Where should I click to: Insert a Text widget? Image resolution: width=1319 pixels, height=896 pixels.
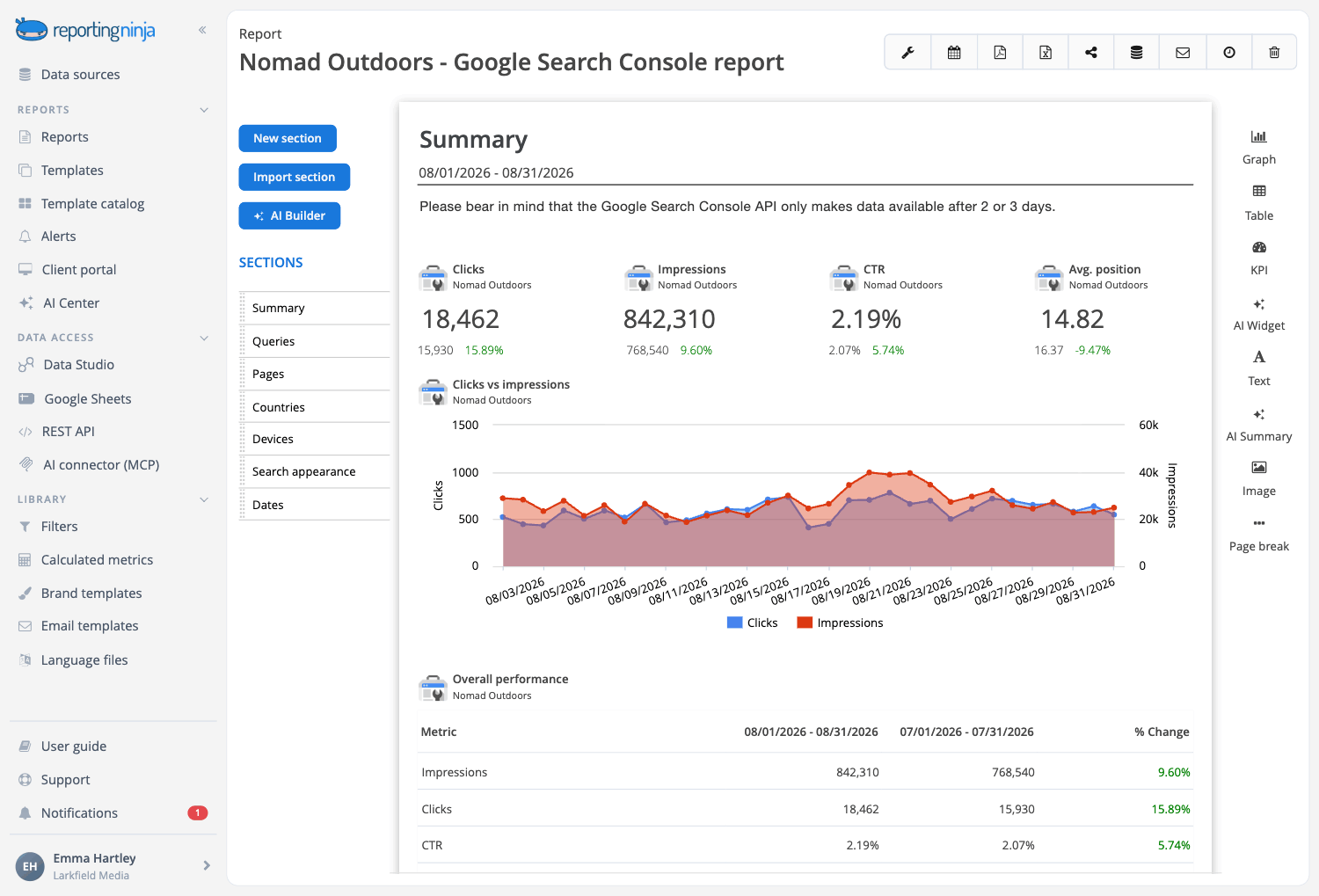tap(1259, 368)
